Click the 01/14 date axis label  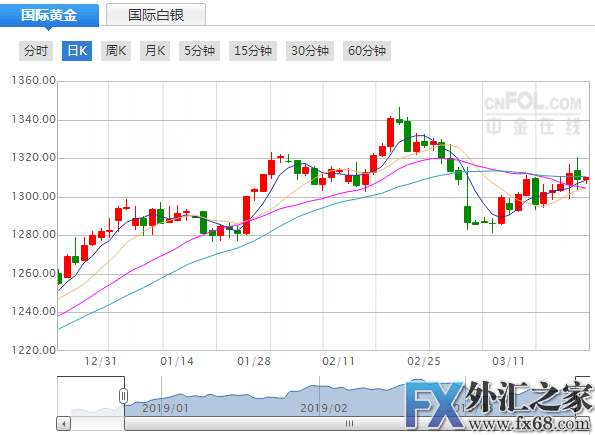(177, 361)
